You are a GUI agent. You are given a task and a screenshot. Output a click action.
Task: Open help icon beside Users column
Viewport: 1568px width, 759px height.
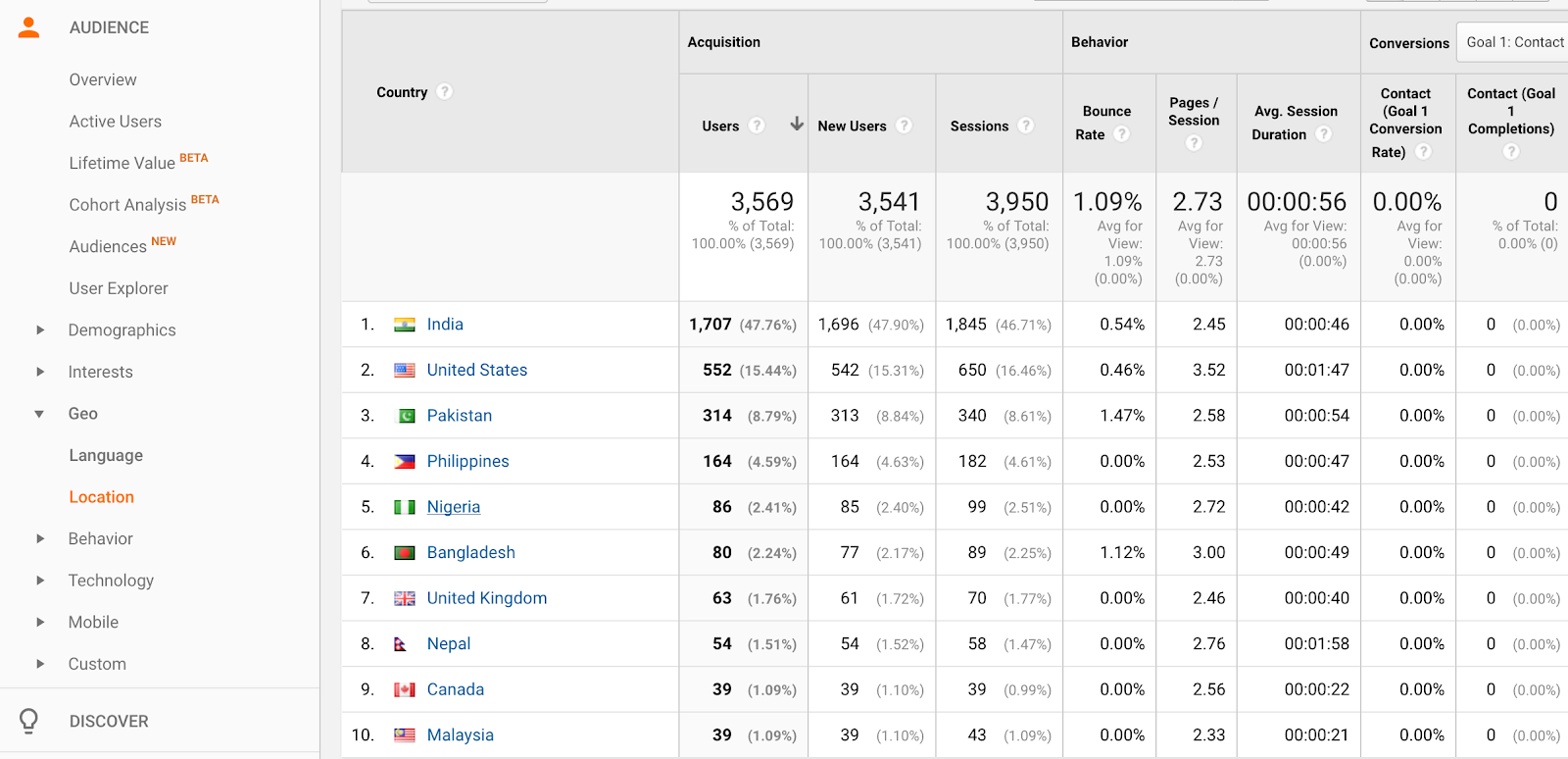(757, 126)
